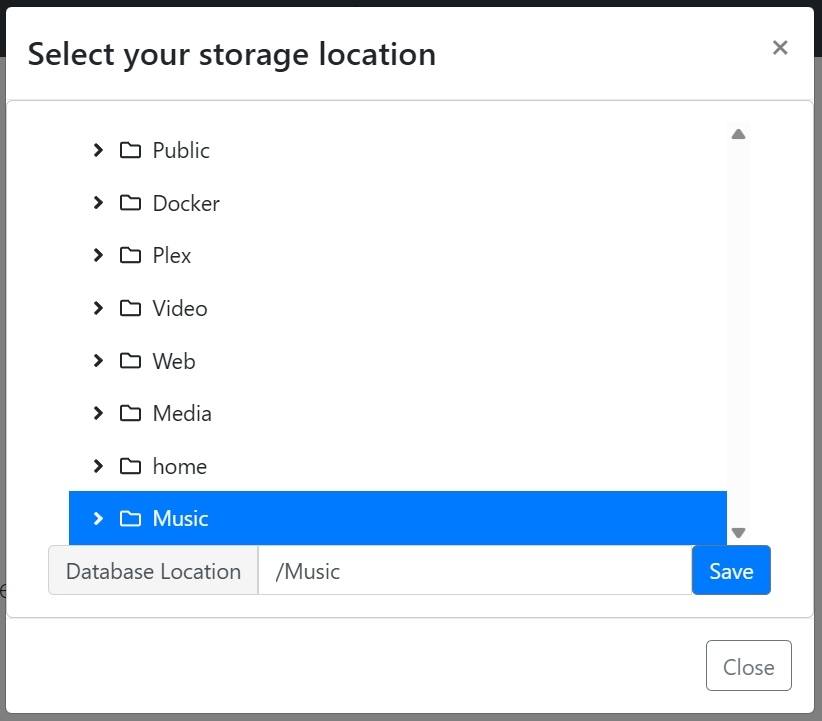Click the Music folder icon

130,518
